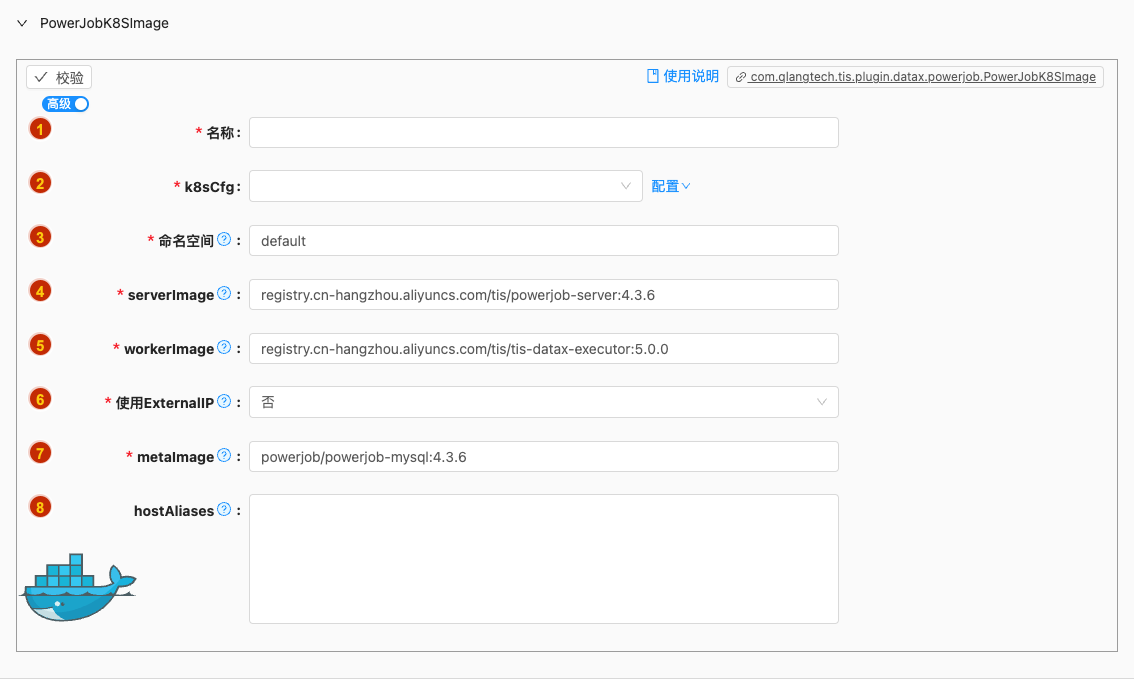
Task: Toggle the 高级 advanced switch
Action: click(x=66, y=104)
